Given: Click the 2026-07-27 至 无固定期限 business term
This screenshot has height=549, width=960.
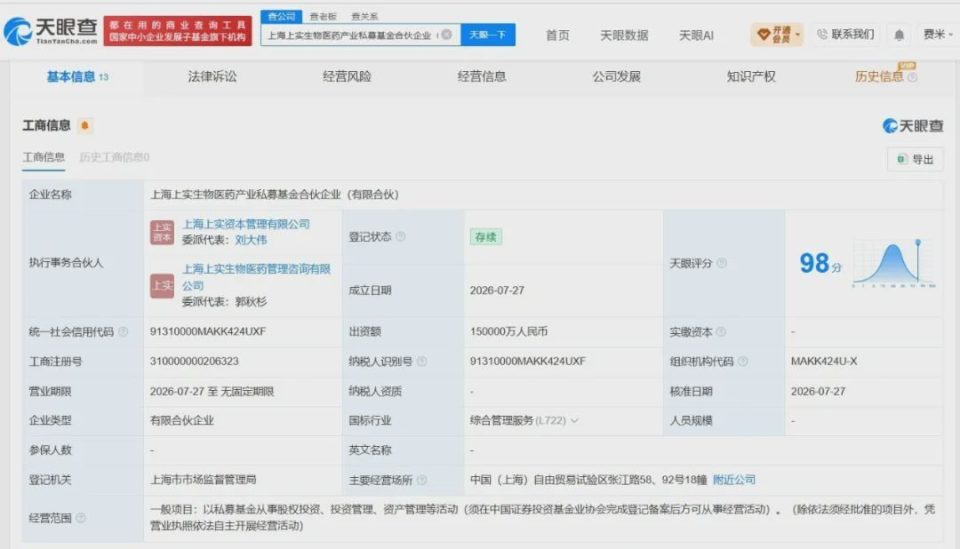Looking at the screenshot, I should click(212, 391).
